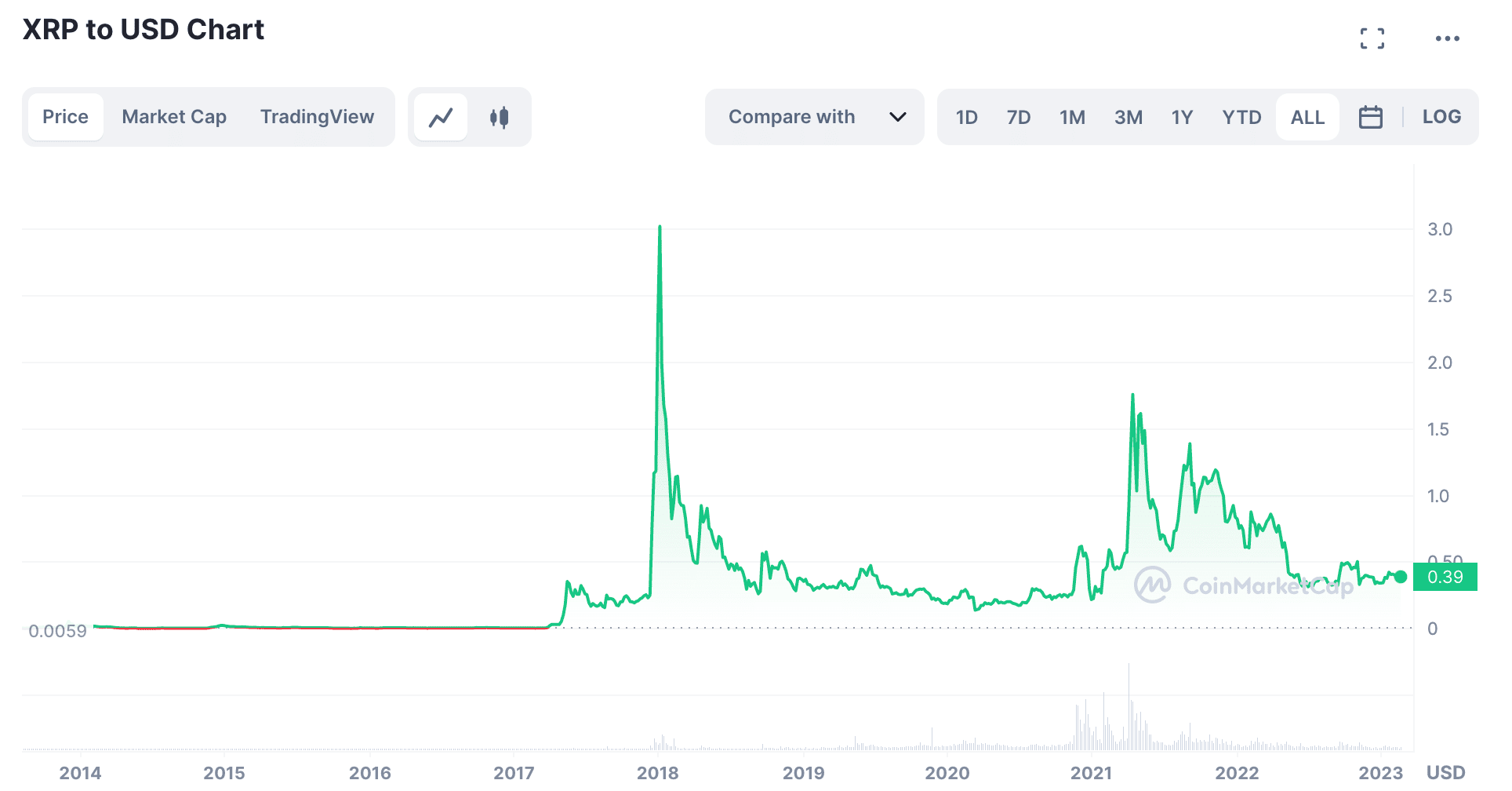Select 1D time range
Image resolution: width=1512 pixels, height=791 pixels.
(966, 117)
